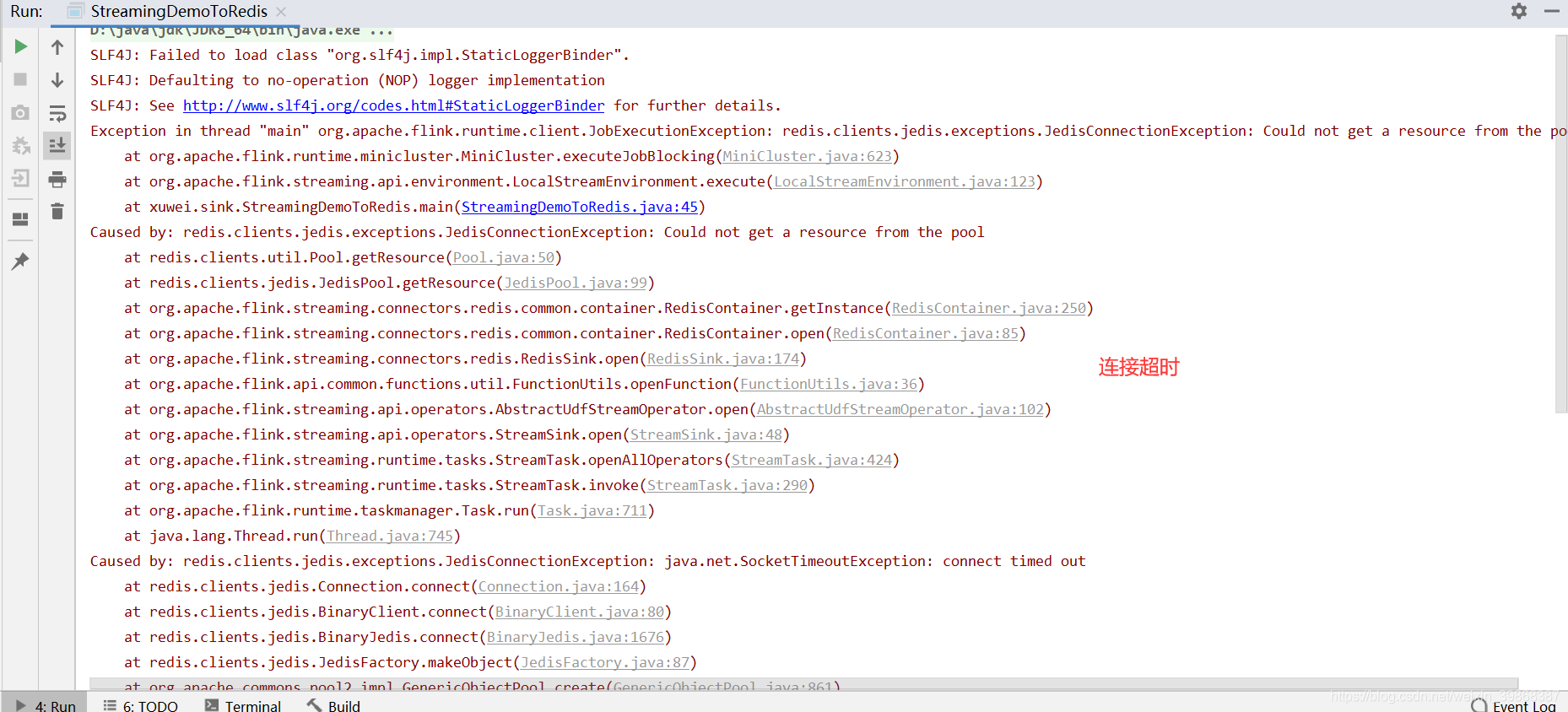Open Run panel settings gear
Image resolution: width=1568 pixels, height=712 pixels.
(x=1519, y=11)
